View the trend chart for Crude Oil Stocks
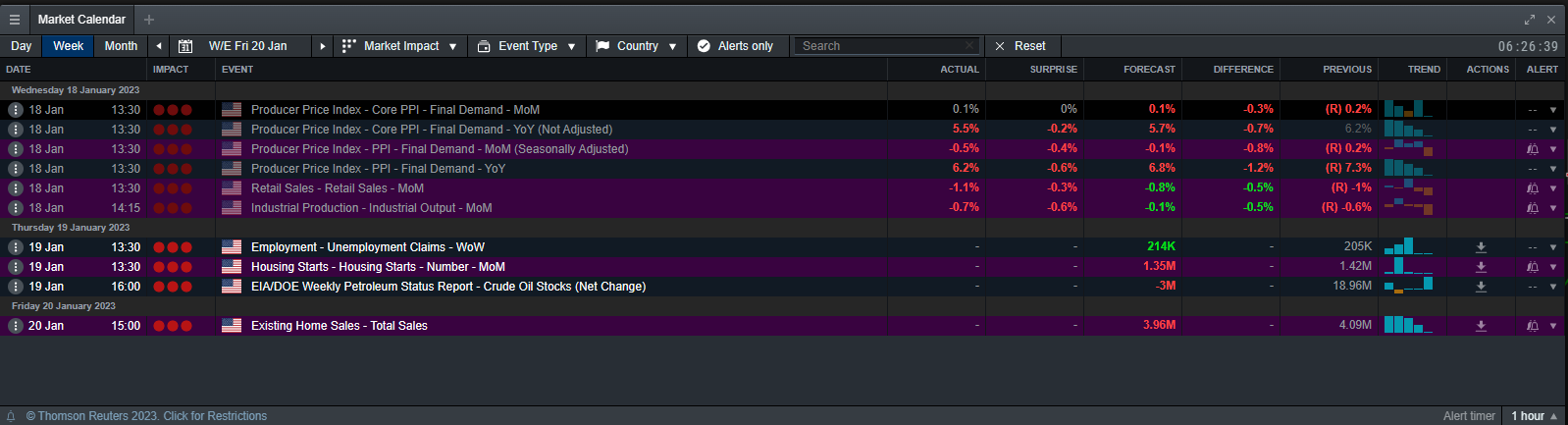This screenshot has height=425, width=1568. (1409, 287)
